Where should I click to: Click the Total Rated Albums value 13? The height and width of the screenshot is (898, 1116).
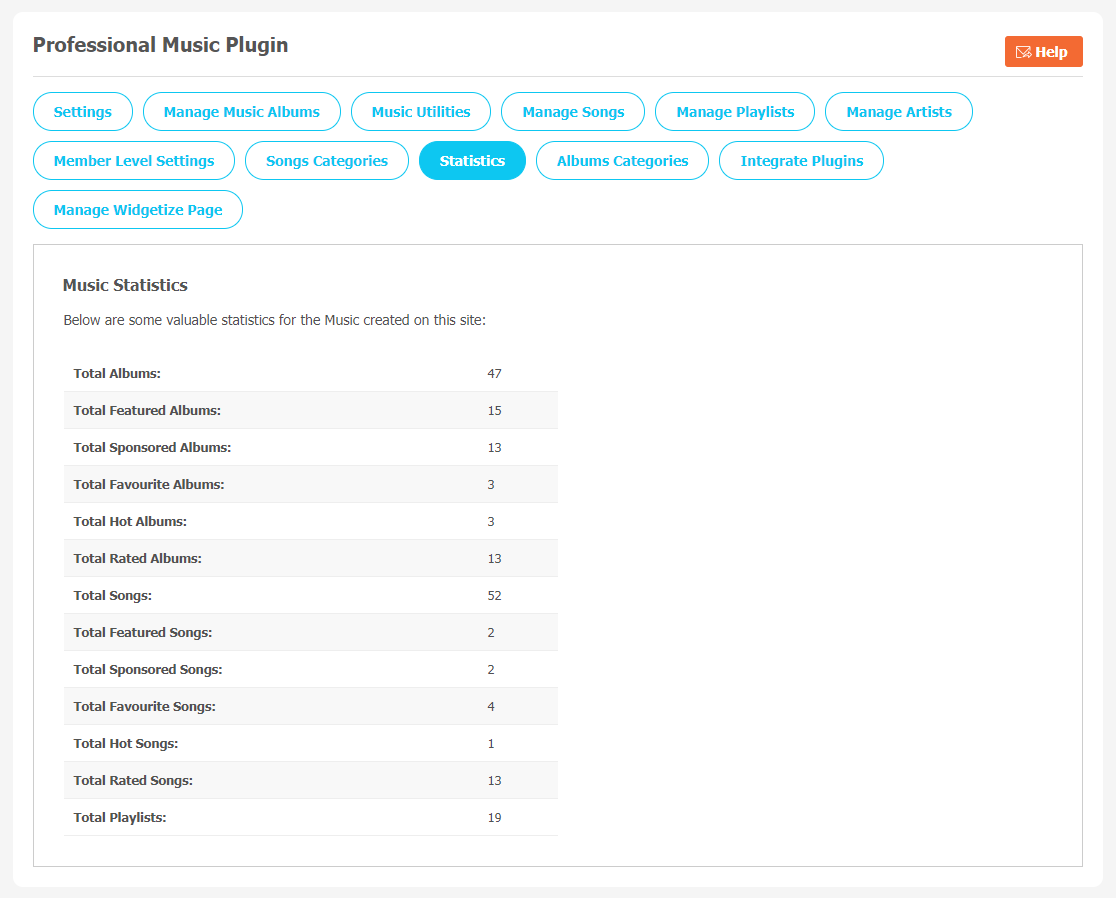tap(495, 559)
